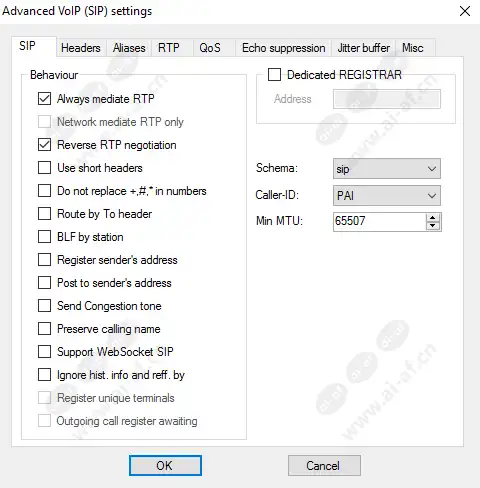The width and height of the screenshot is (480, 488).
Task: Confirm settings with OK button
Action: [x=165, y=466]
